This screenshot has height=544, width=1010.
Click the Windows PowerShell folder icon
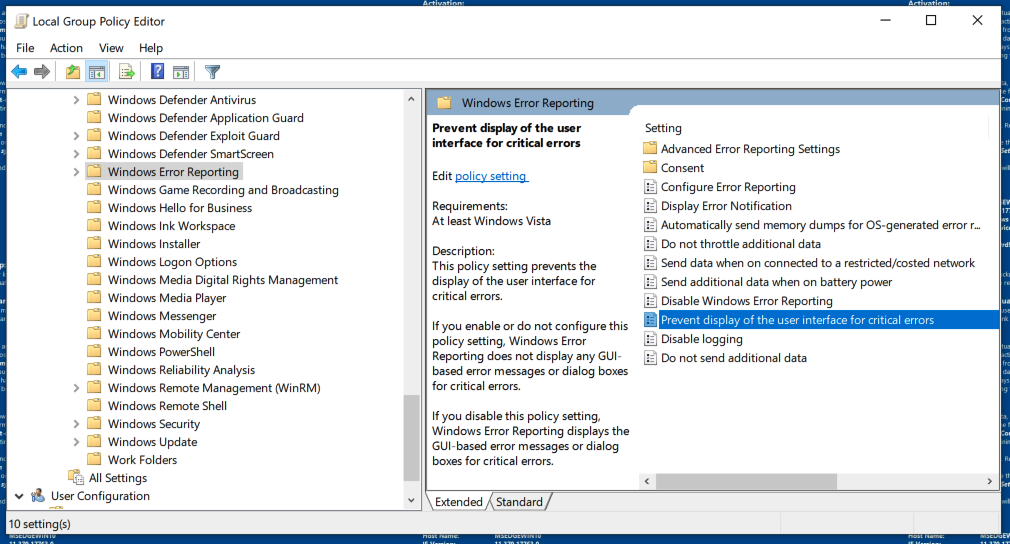click(94, 352)
